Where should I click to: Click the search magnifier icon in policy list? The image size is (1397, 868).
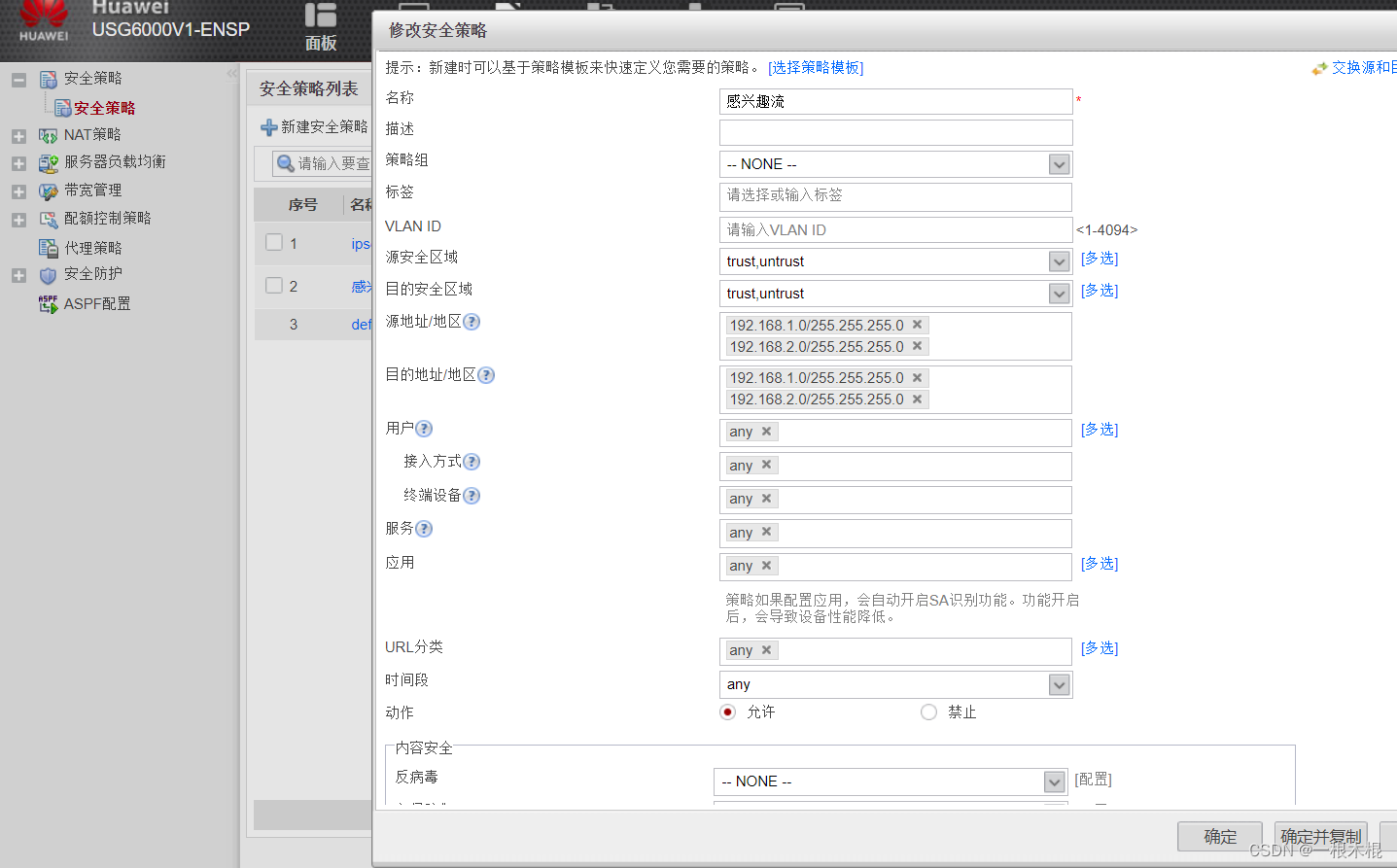(x=286, y=163)
